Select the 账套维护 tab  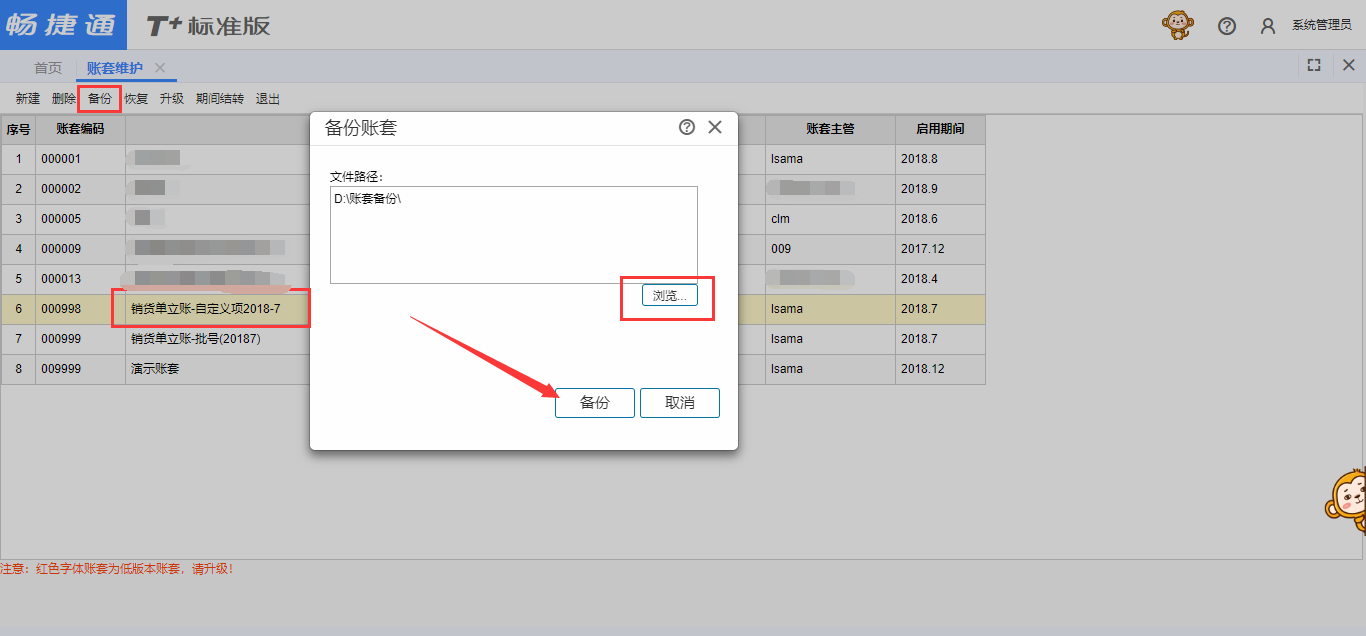click(x=114, y=68)
